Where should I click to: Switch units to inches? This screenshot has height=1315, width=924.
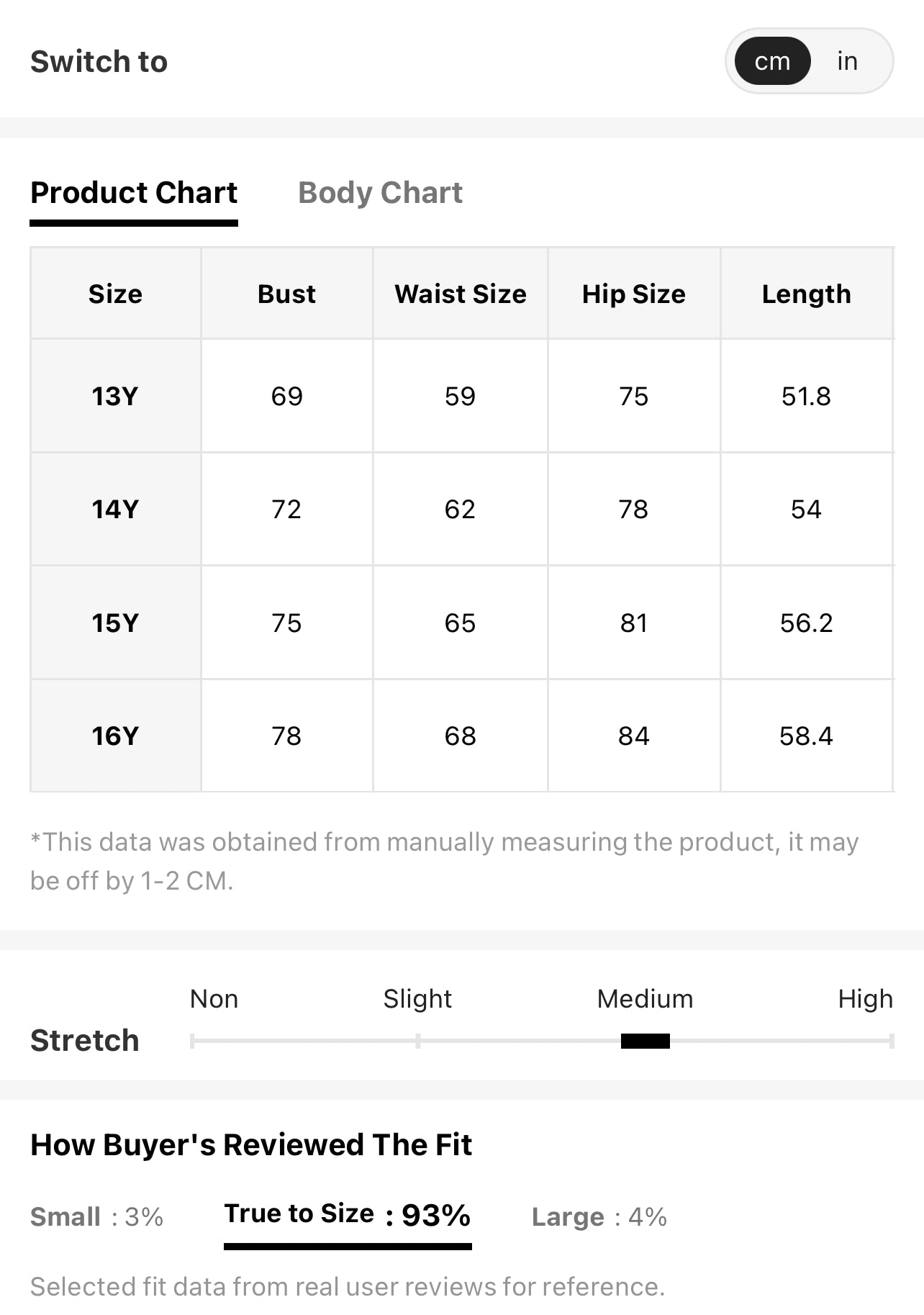coord(847,61)
